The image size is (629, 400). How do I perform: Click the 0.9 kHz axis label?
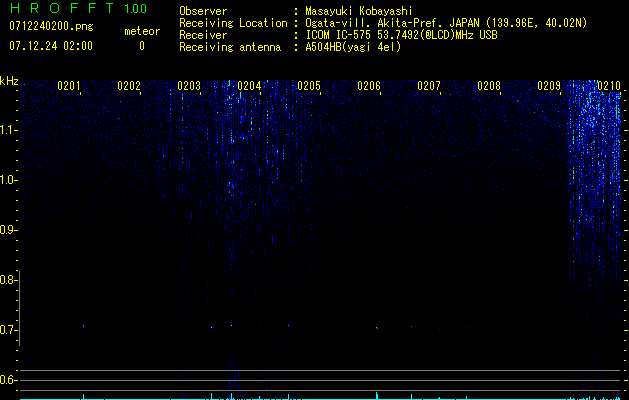[x=7, y=230]
